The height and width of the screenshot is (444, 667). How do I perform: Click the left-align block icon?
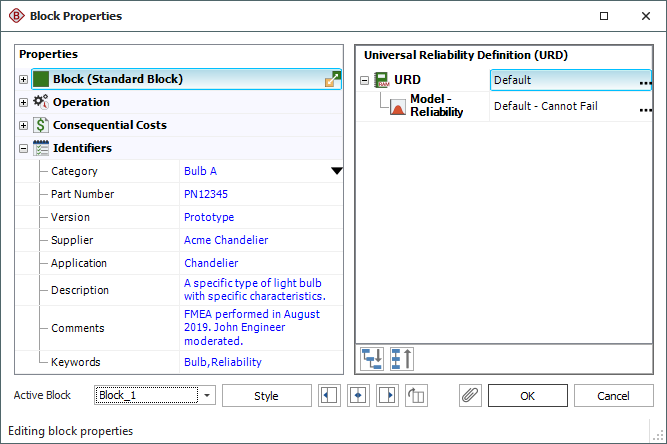coord(329,395)
